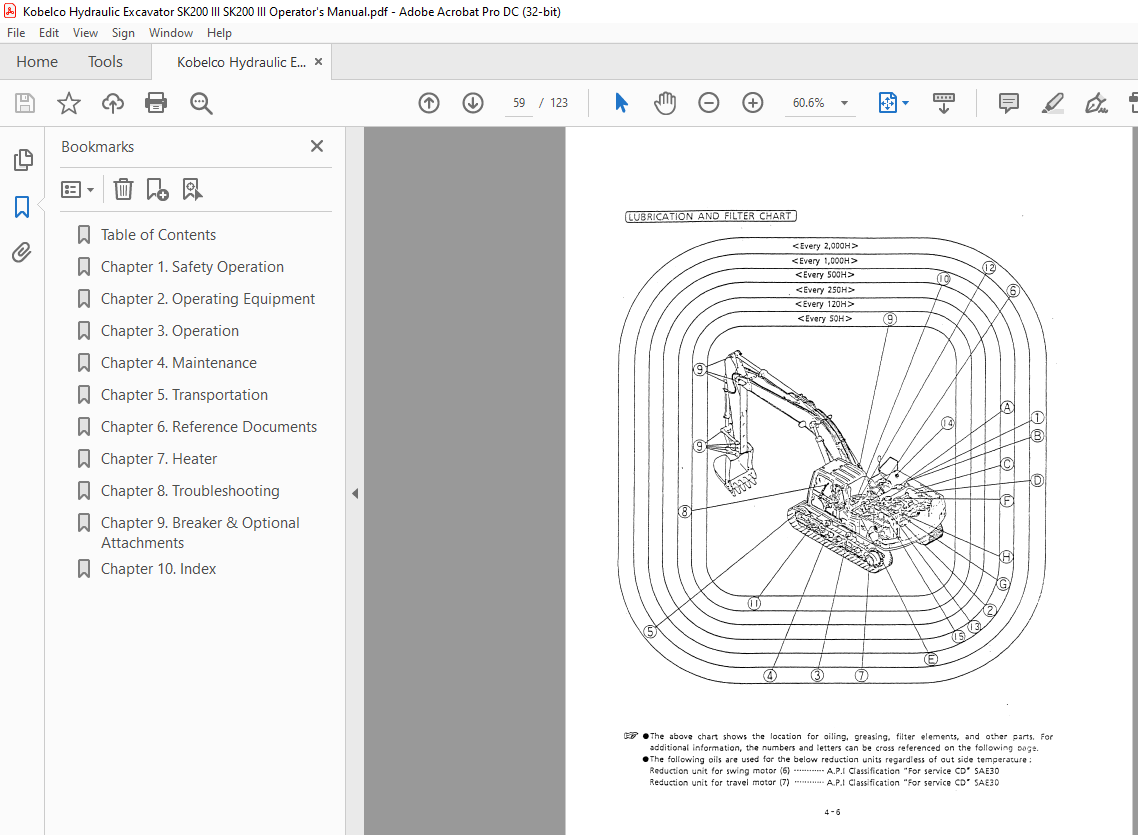Click the page footer number 4-6
The image size is (1138, 835).
pos(832,812)
